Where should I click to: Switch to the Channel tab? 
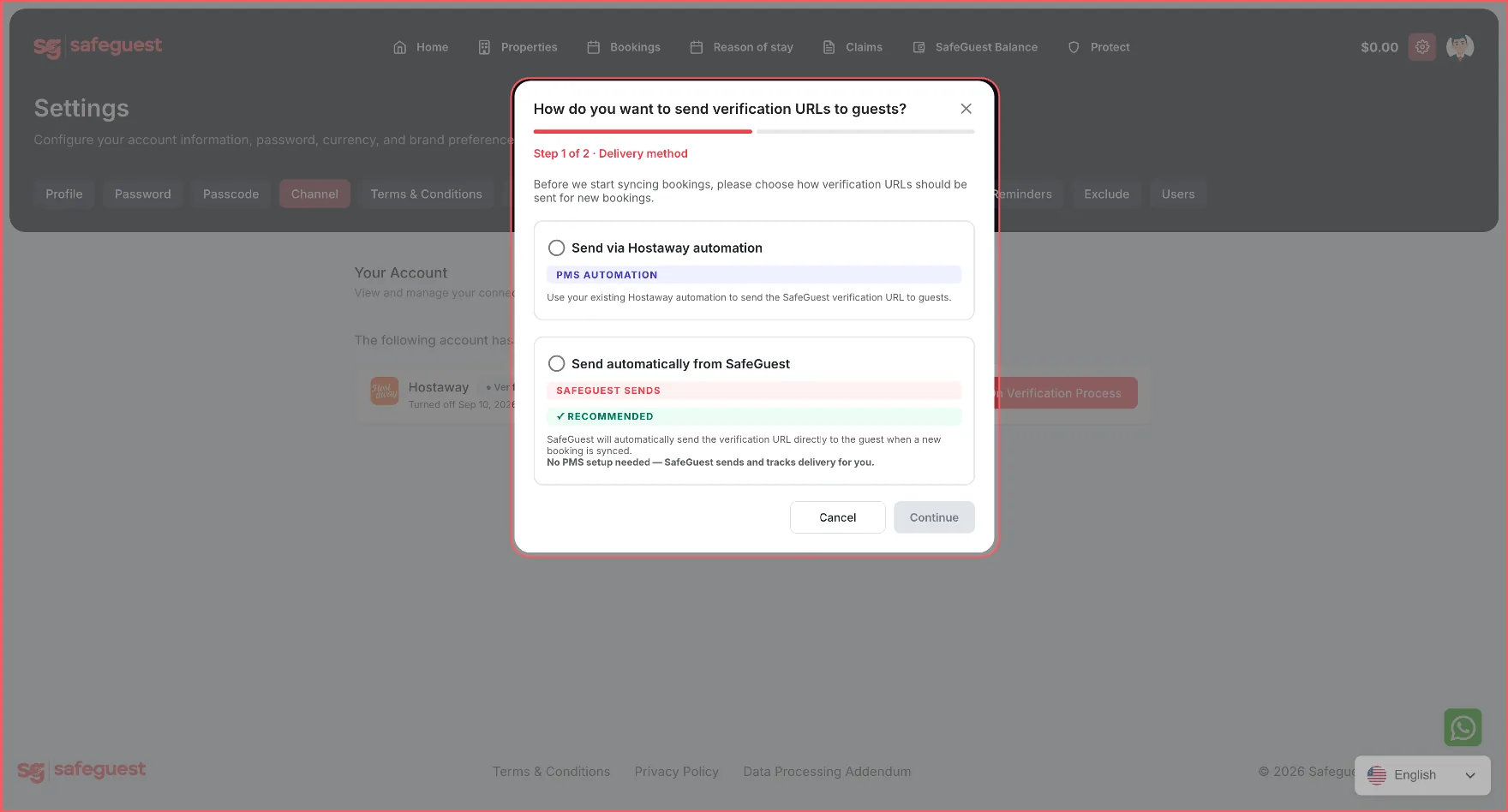click(314, 194)
